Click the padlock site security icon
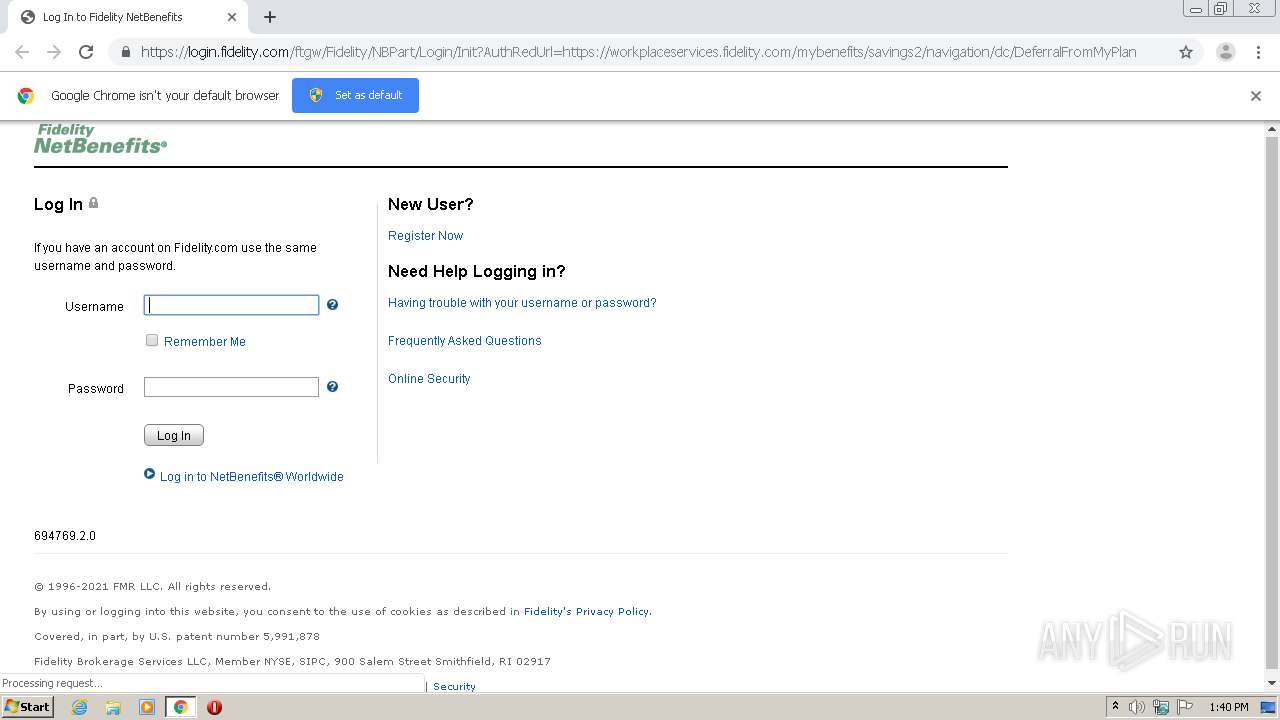The width and height of the screenshot is (1280, 720). 125,52
